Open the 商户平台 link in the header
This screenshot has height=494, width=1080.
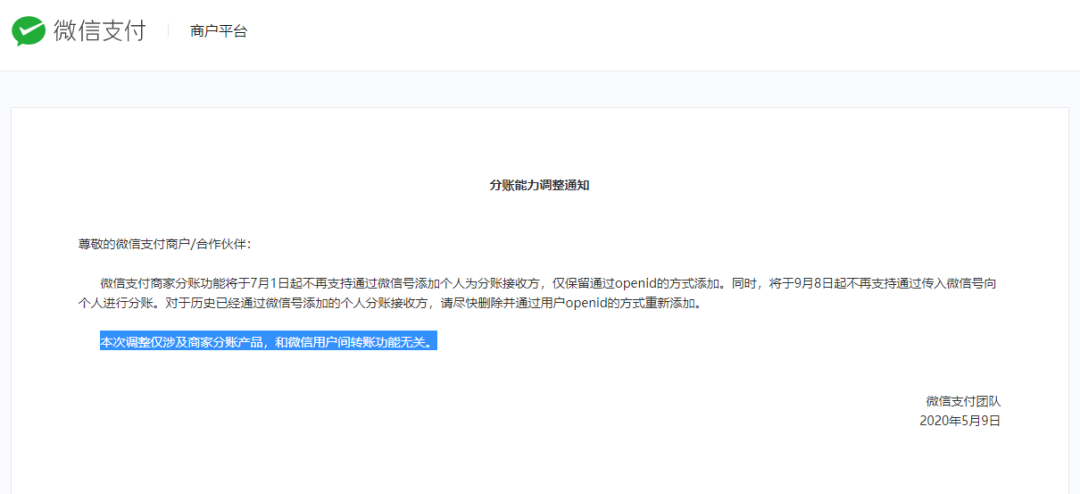(x=218, y=31)
